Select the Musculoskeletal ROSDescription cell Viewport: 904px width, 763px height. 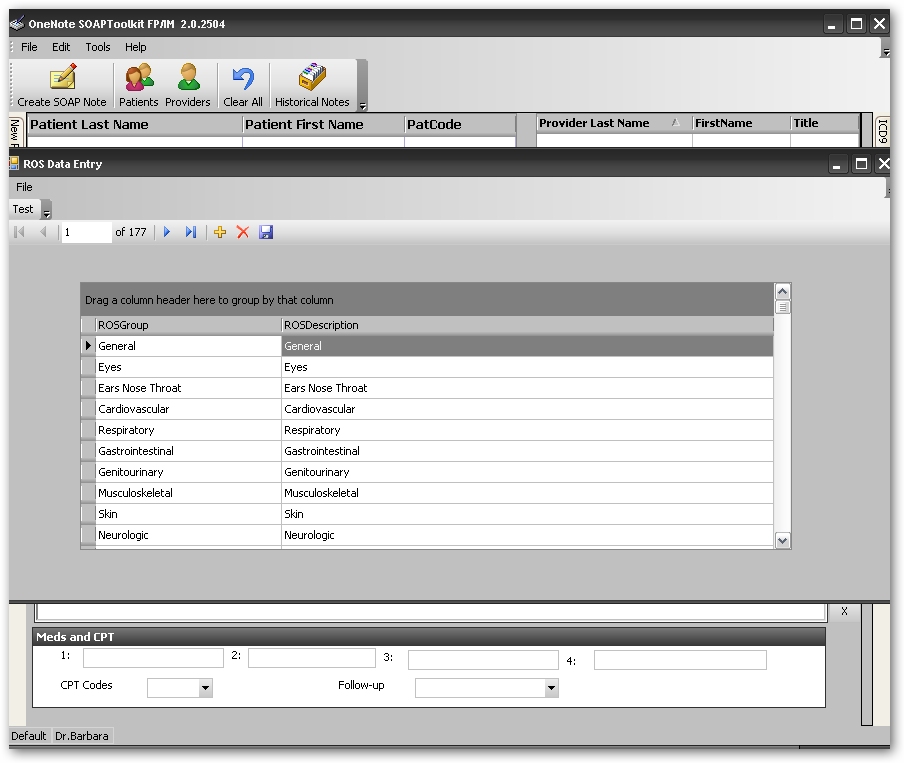[527, 493]
